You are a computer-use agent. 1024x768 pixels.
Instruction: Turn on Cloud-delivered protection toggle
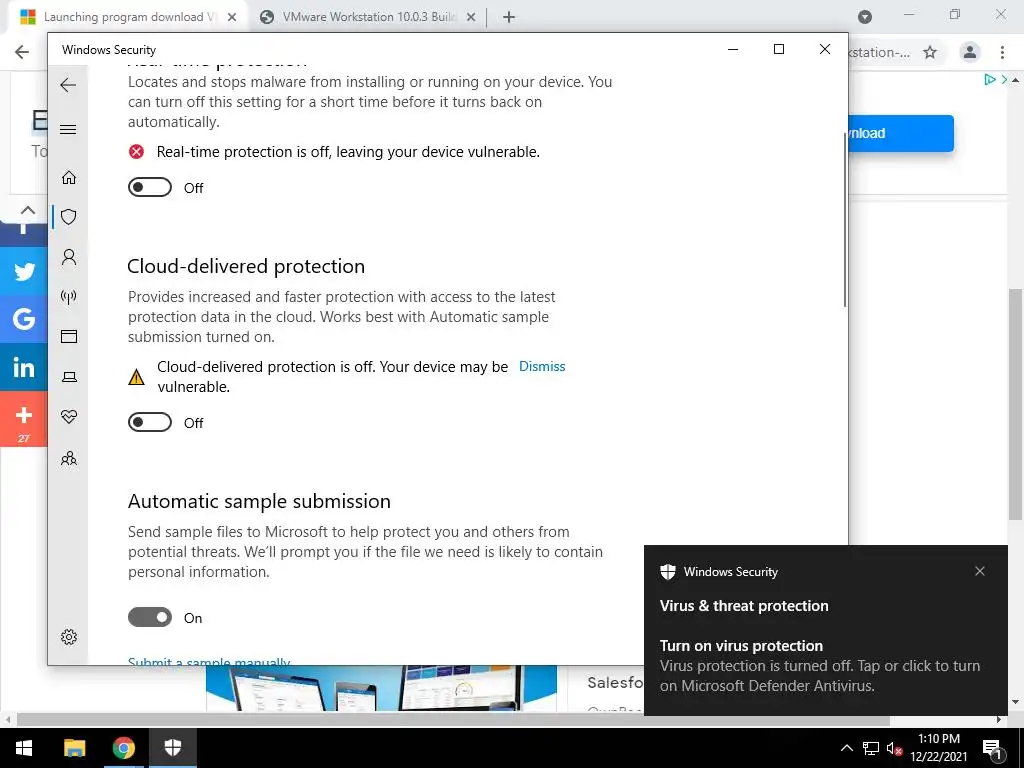150,423
